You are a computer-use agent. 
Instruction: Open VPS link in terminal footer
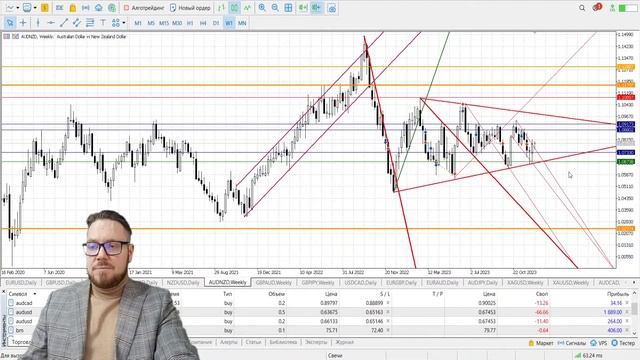pyautogui.click(x=599, y=343)
